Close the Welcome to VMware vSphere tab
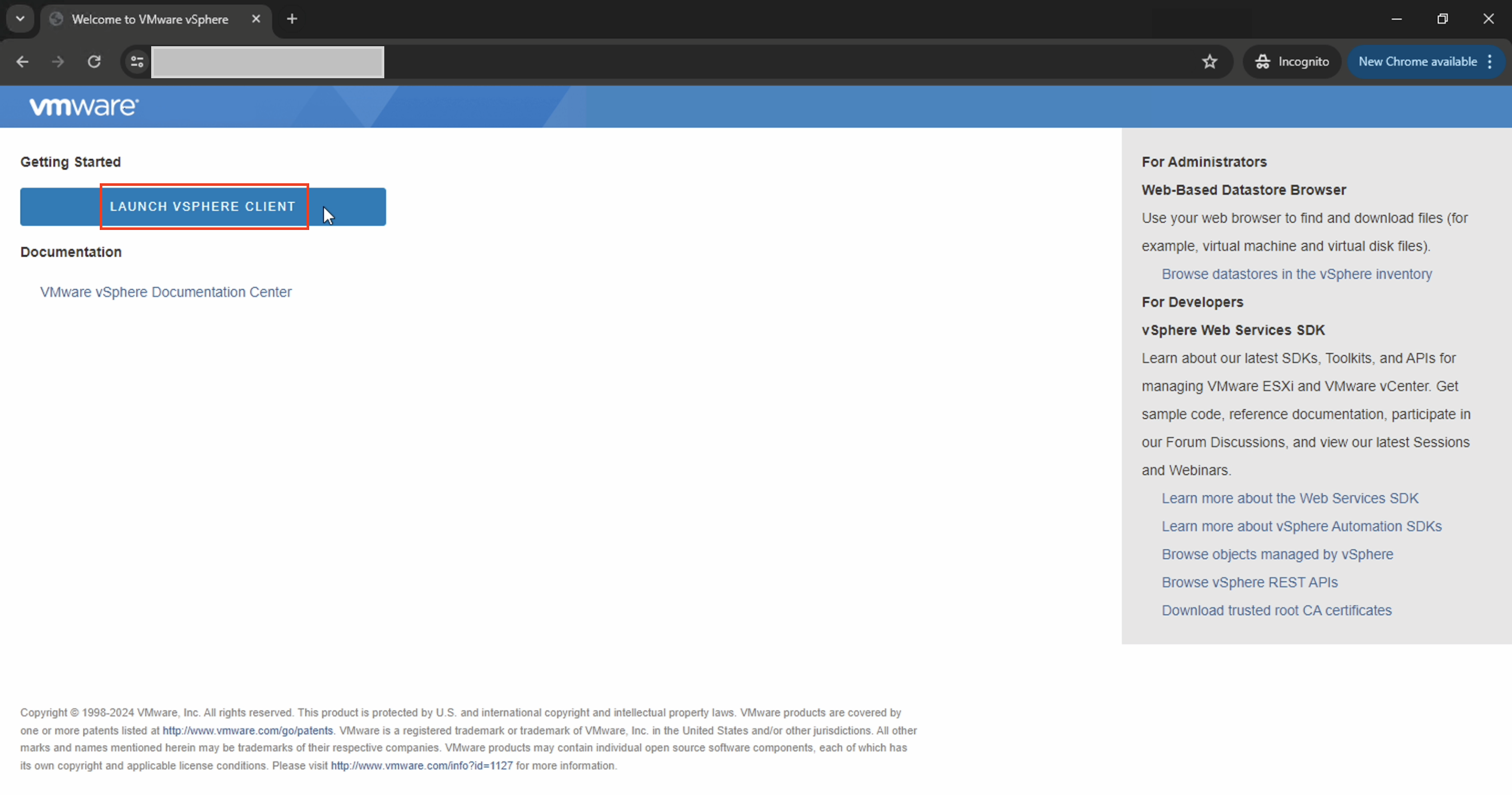 pyautogui.click(x=256, y=19)
